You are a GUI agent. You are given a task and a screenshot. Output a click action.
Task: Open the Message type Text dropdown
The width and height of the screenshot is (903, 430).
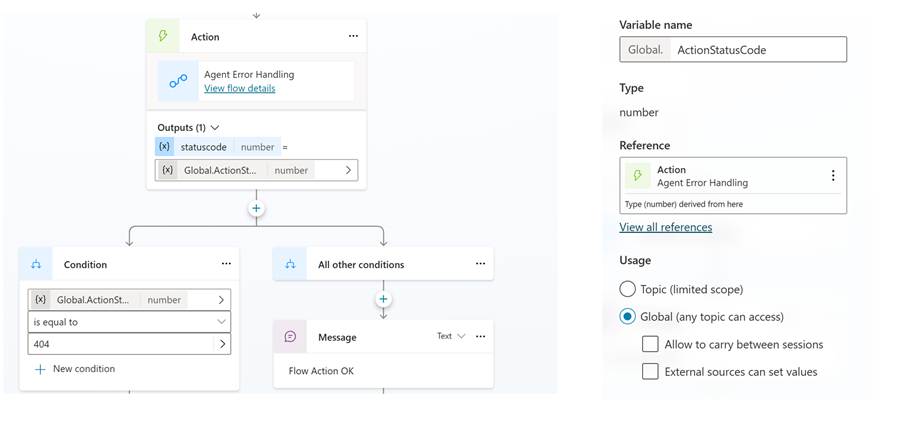[x=451, y=337]
